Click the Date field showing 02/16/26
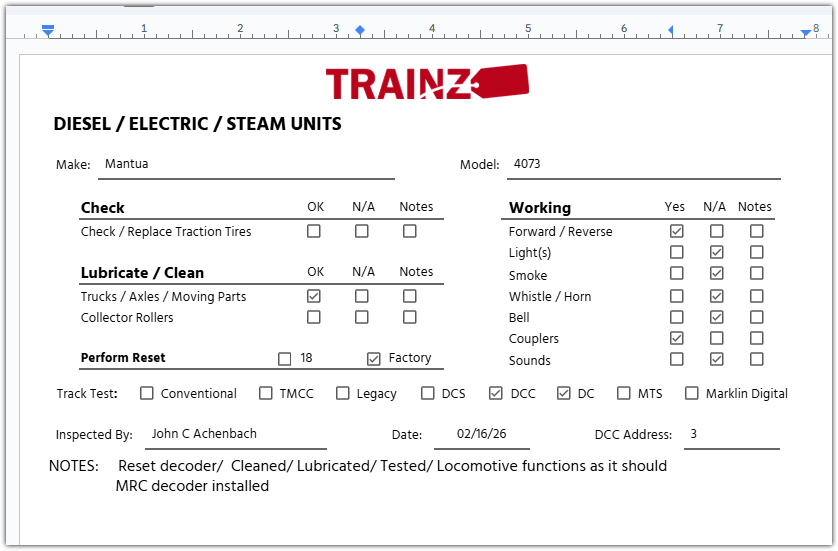 click(x=482, y=436)
